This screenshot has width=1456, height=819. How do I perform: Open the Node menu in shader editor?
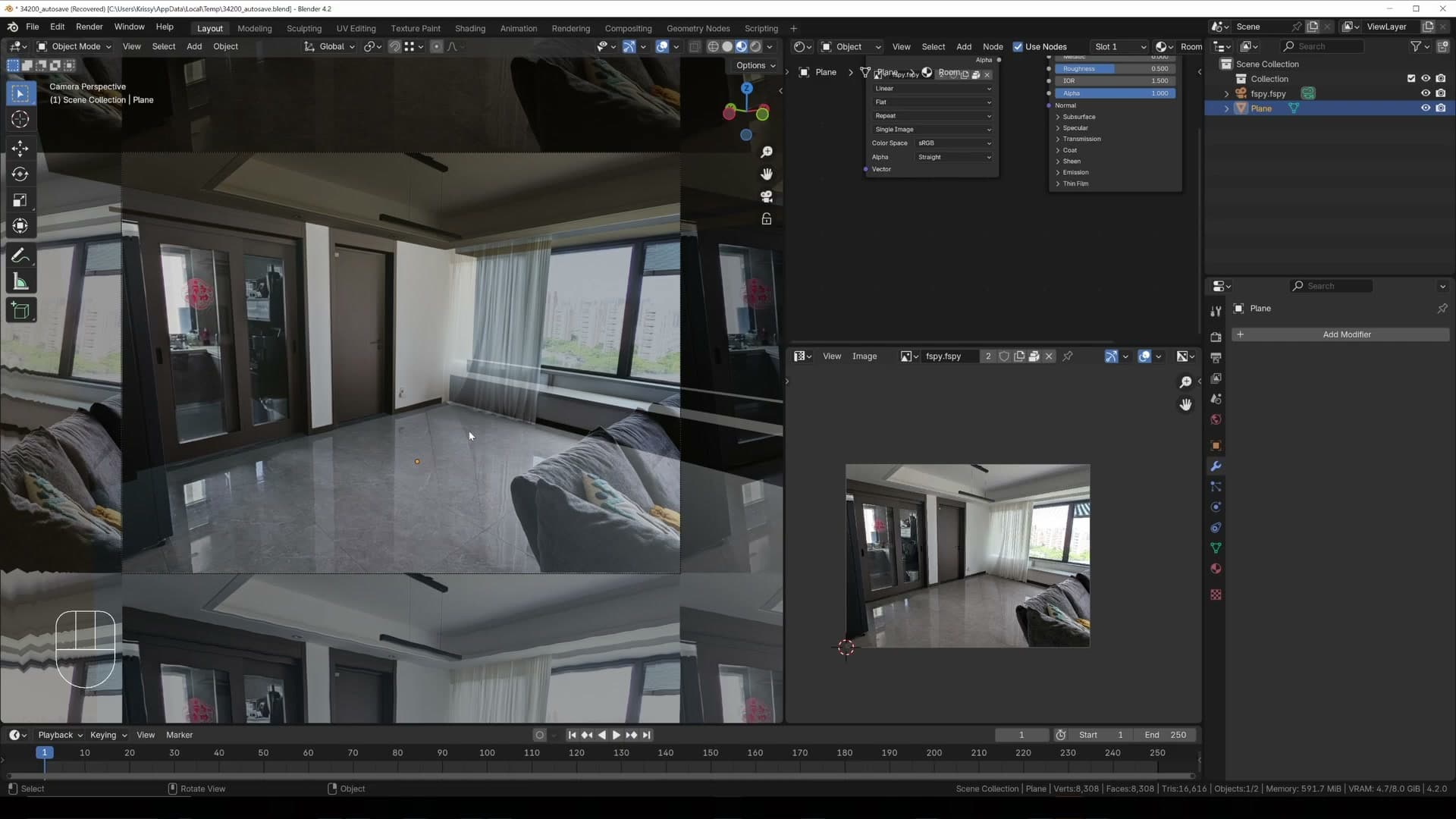992,47
